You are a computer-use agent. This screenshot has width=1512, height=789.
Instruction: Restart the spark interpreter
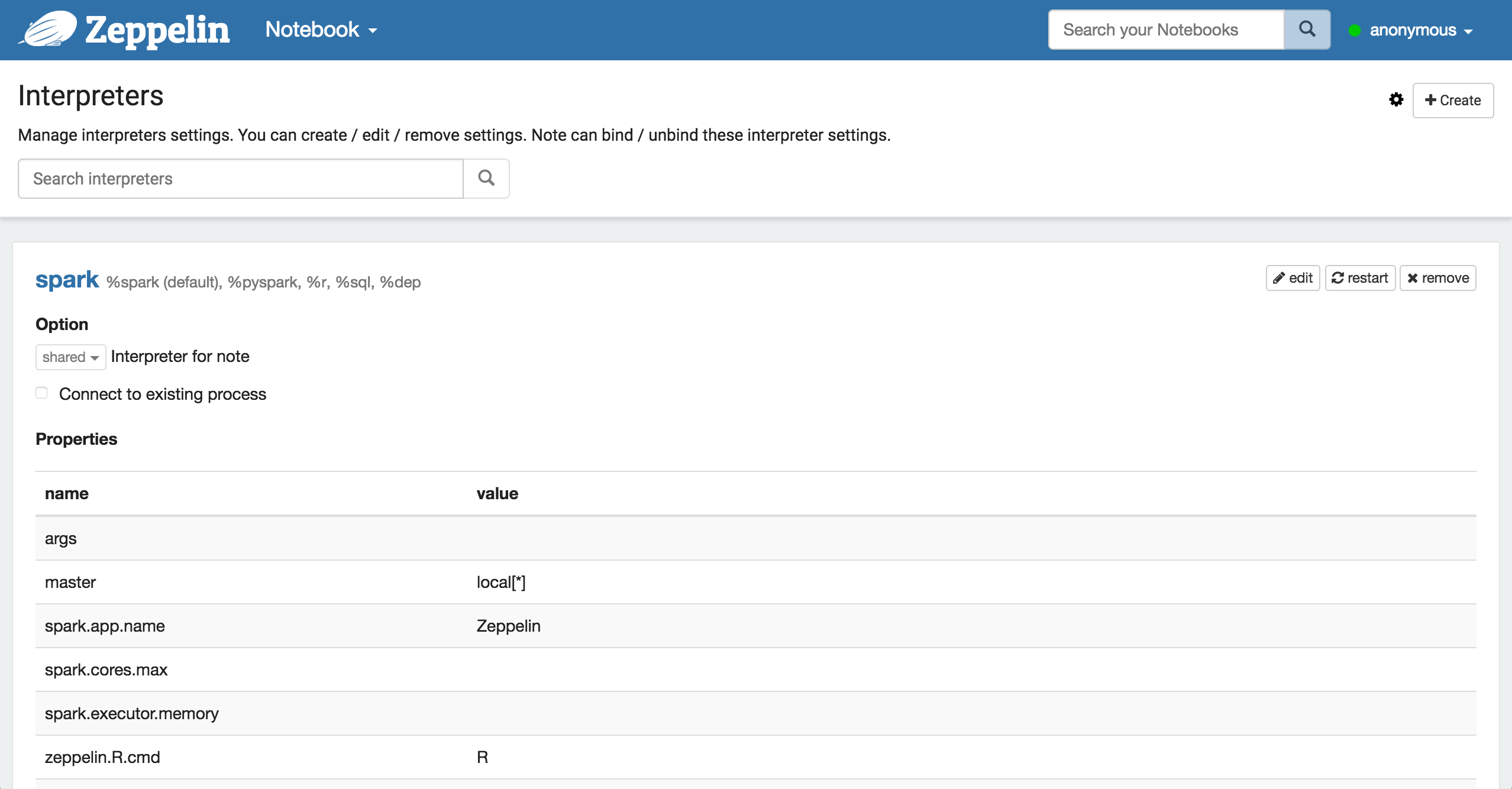(1360, 278)
